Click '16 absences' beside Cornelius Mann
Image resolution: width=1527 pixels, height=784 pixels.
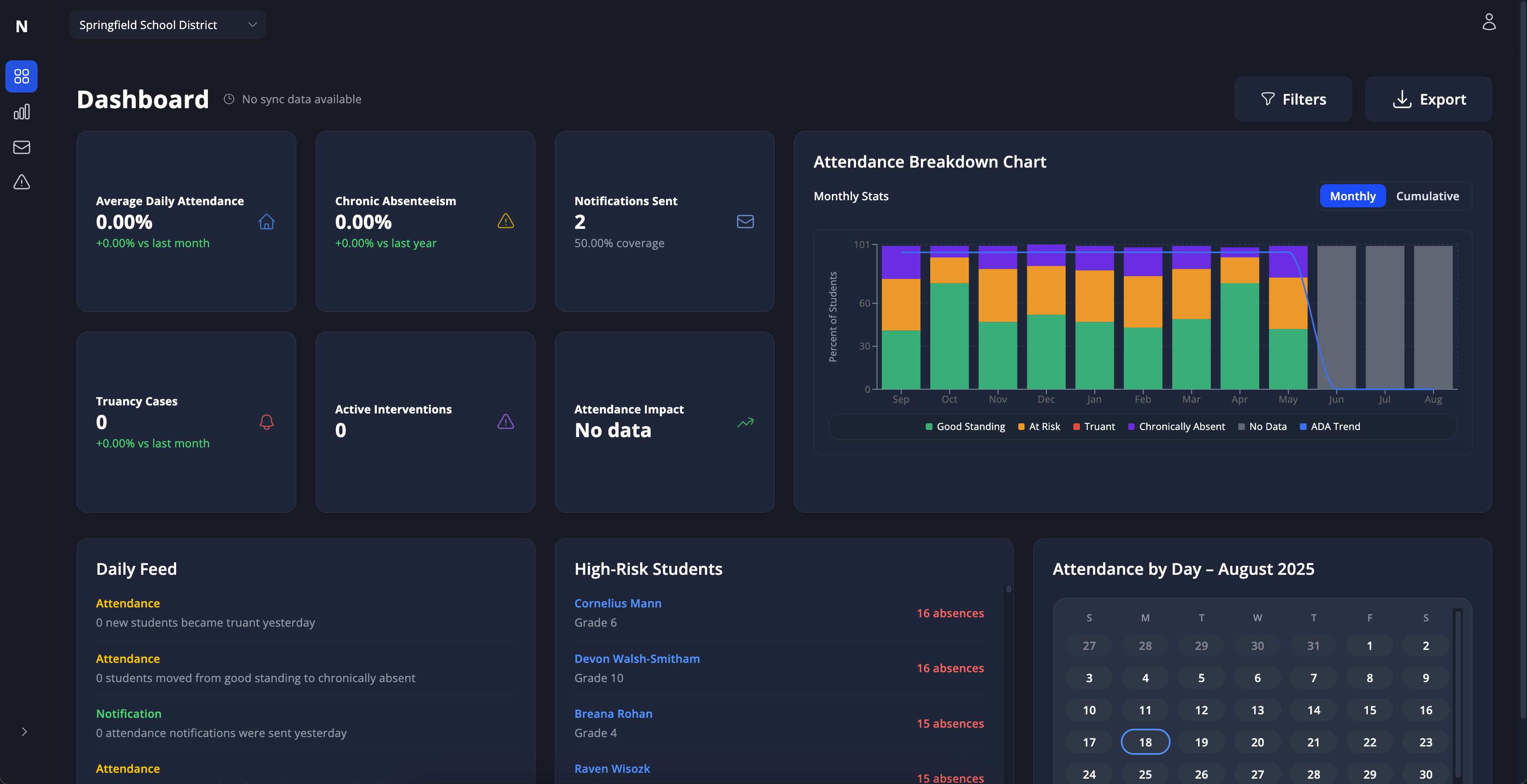tap(949, 613)
